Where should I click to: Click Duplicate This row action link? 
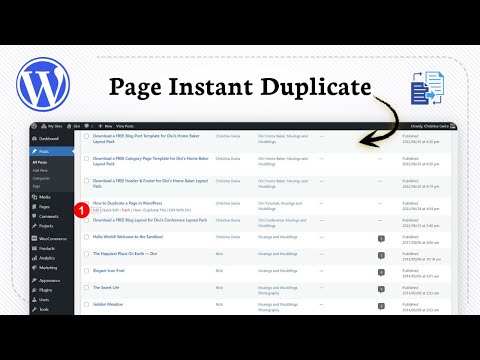154,210
